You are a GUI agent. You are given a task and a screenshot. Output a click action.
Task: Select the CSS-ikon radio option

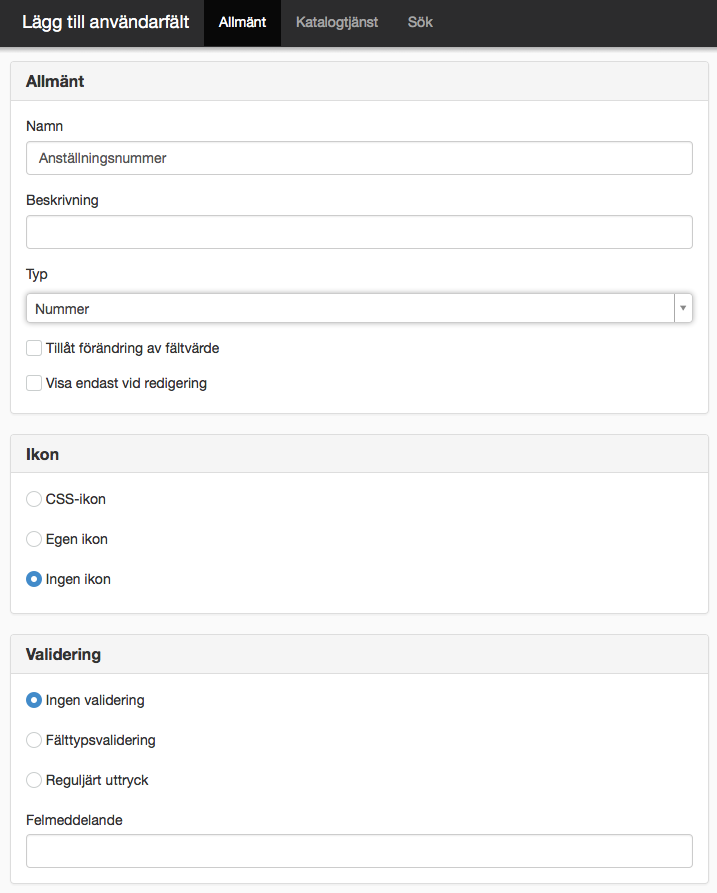[34, 499]
